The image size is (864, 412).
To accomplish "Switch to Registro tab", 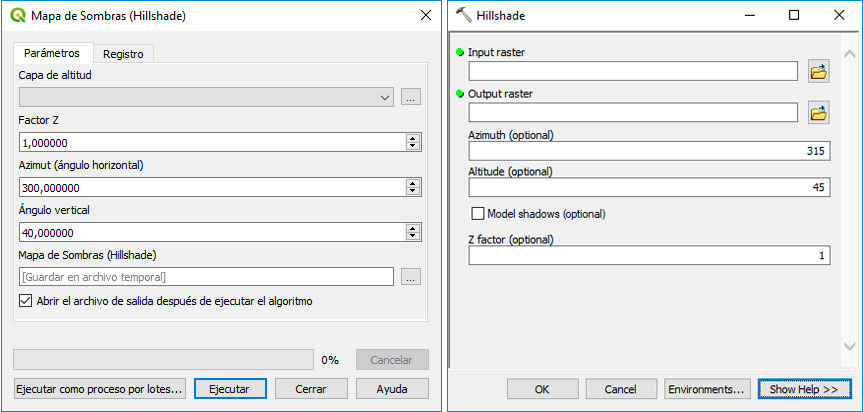I will pyautogui.click(x=123, y=54).
